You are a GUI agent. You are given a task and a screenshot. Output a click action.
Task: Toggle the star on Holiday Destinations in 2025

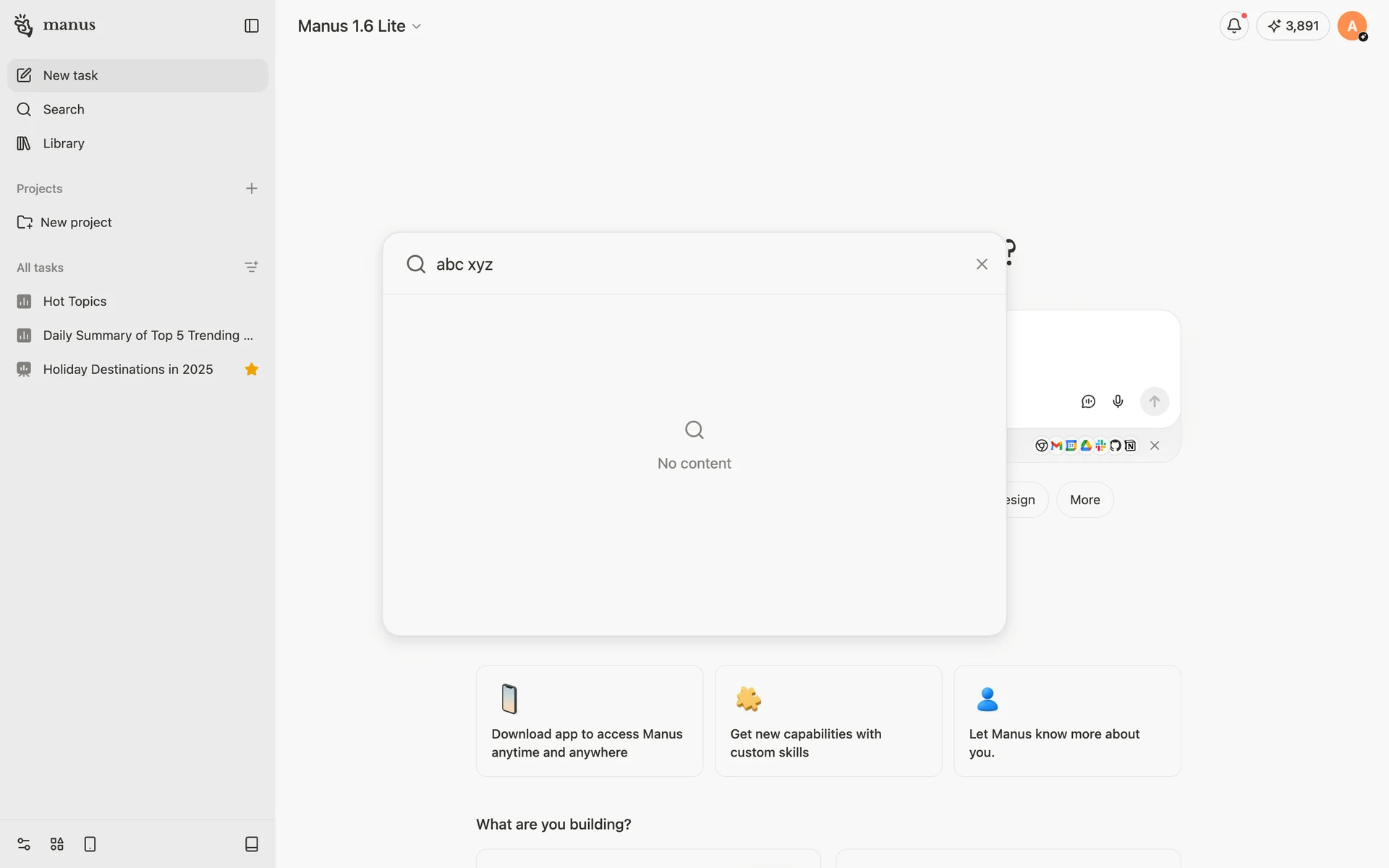(251, 370)
